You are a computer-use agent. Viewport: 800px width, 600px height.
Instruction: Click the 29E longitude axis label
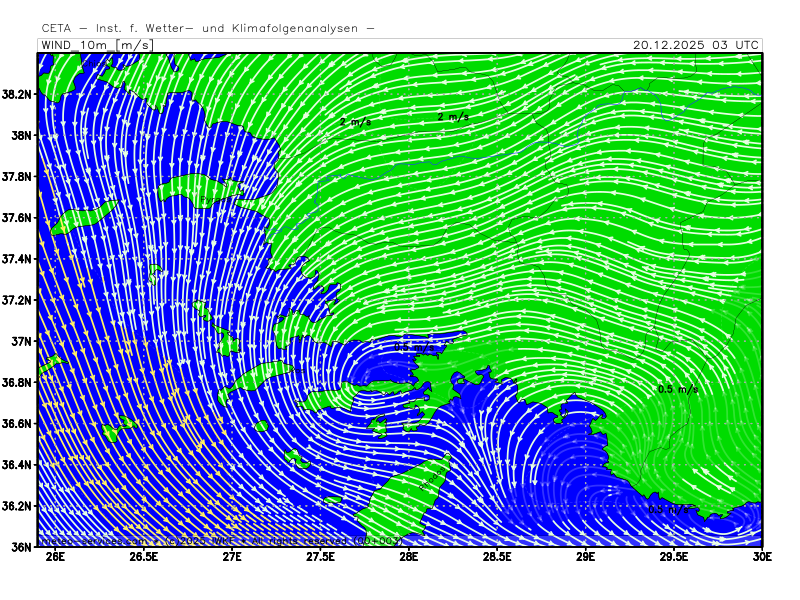585,558
